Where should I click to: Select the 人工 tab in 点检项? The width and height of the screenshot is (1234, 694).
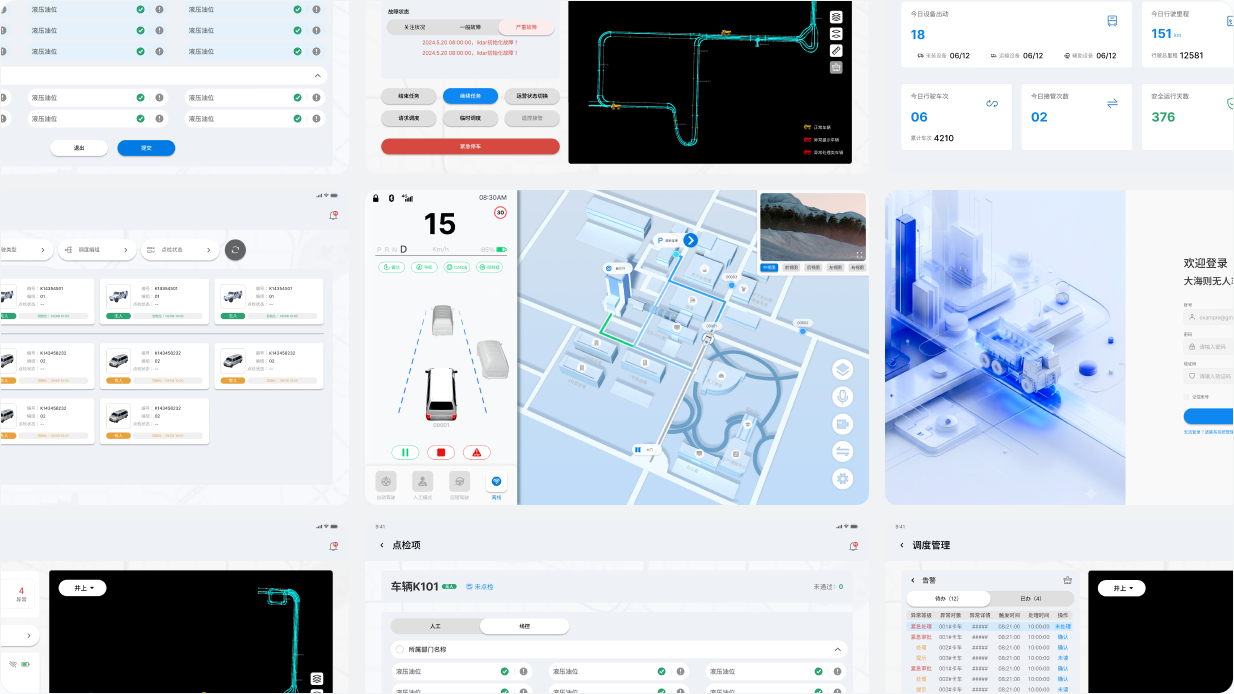pos(435,626)
